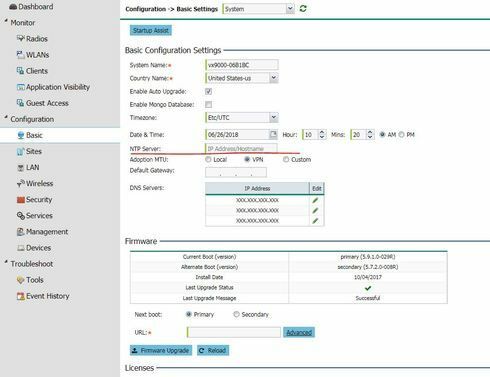Image resolution: width=490 pixels, height=377 pixels.
Task: Collapse the Troubleshoot section
Action: tap(6, 262)
